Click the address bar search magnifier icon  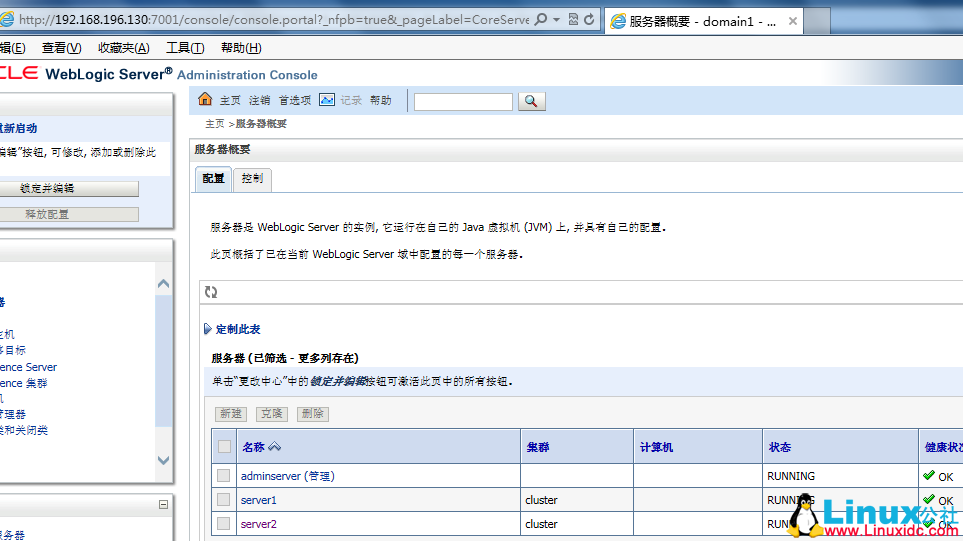[541, 20]
